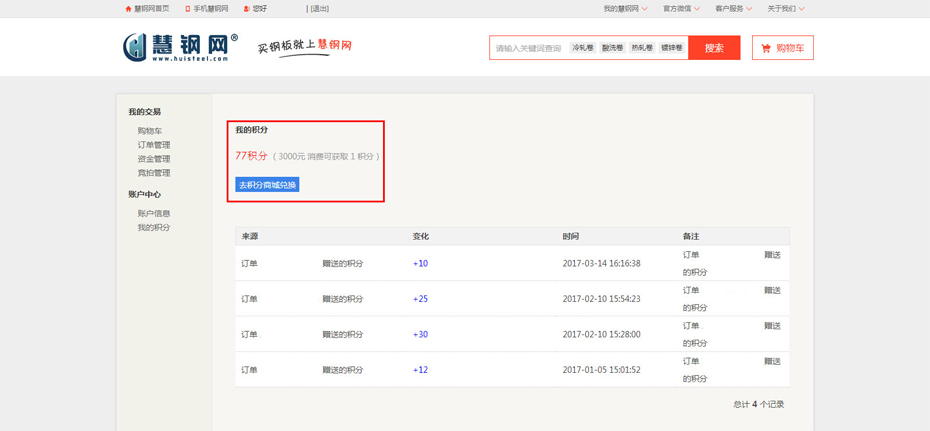Image resolution: width=930 pixels, height=431 pixels.
Task: Click the 退出 logout link
Action: pyautogui.click(x=319, y=8)
